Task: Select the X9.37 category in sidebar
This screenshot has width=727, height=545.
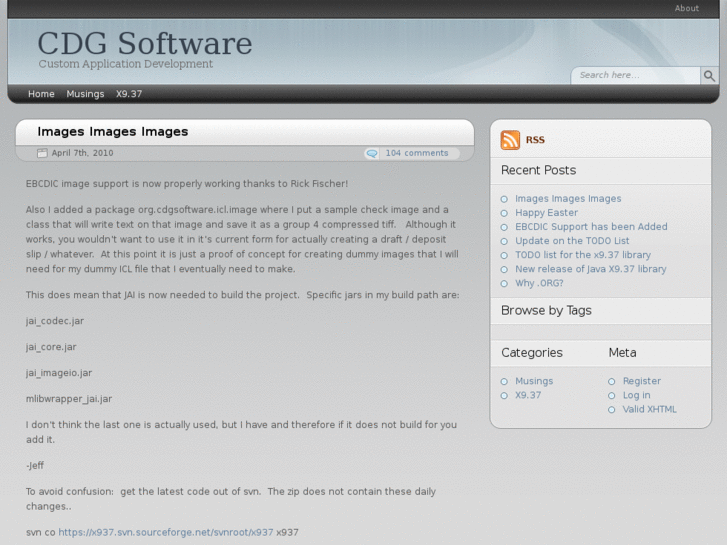Action: tap(528, 395)
